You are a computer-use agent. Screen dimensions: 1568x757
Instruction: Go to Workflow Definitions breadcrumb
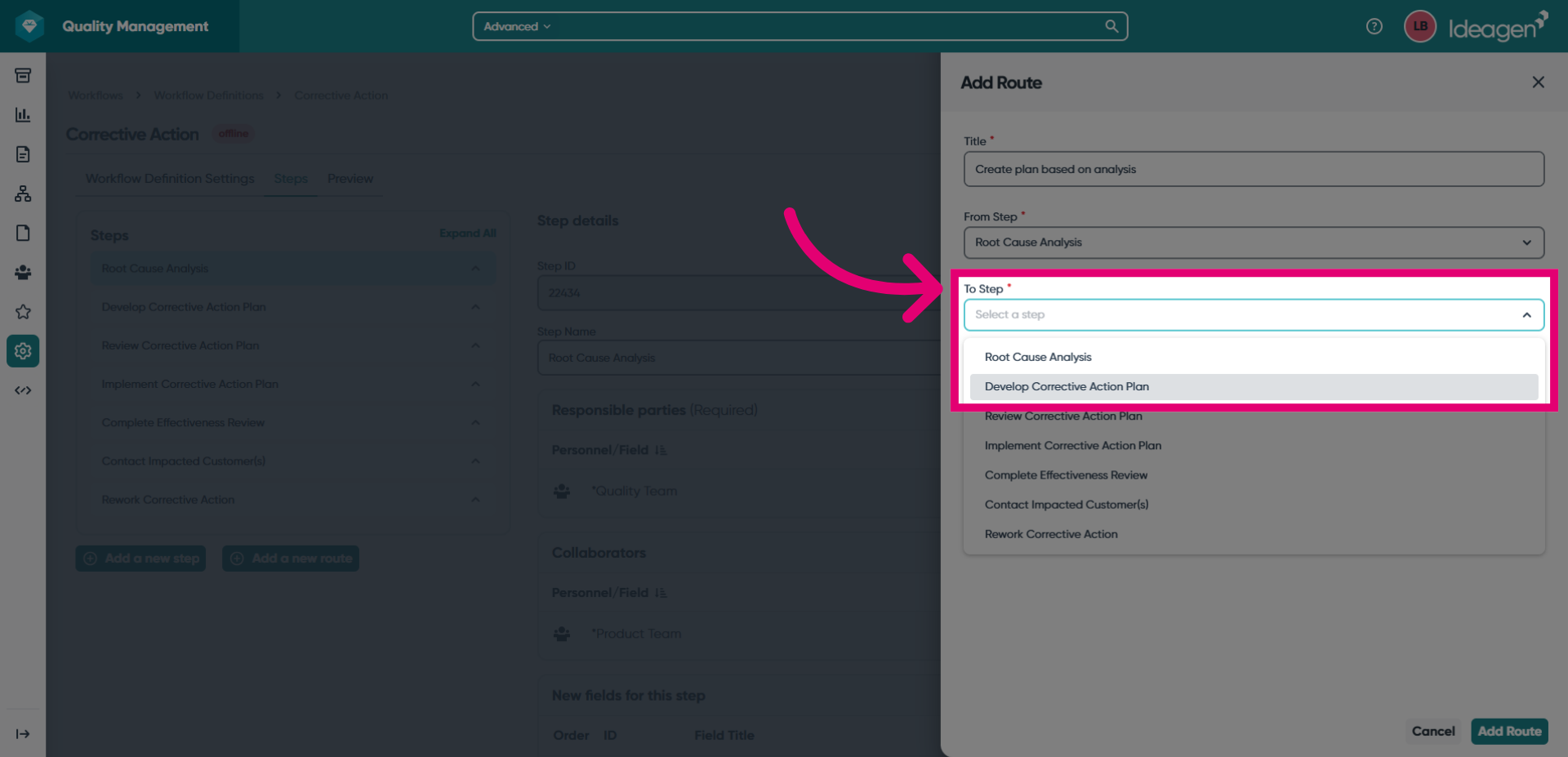(x=209, y=96)
